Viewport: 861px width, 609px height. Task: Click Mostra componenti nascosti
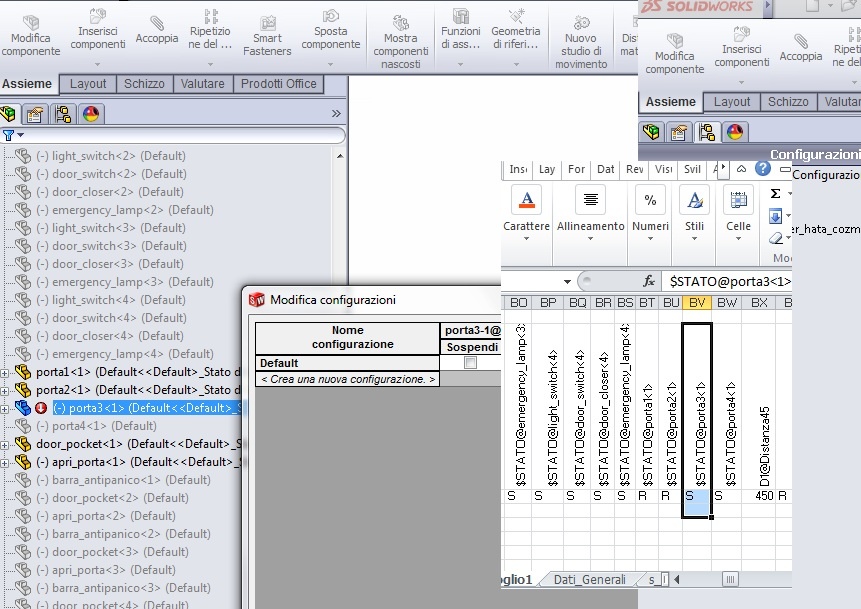point(401,42)
